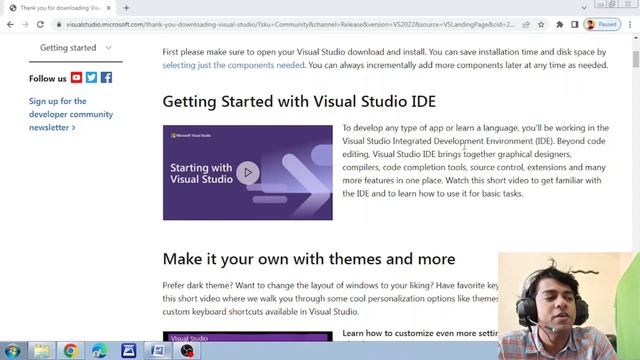The width and height of the screenshot is (640, 360).
Task: Follow the selecting just the components needed link
Action: (233, 65)
